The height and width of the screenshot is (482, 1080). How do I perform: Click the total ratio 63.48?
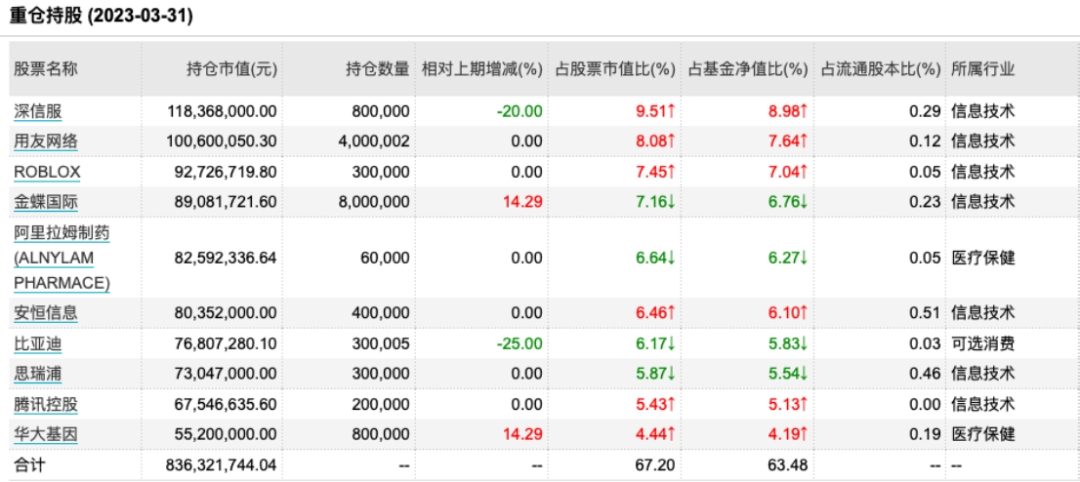point(790,465)
